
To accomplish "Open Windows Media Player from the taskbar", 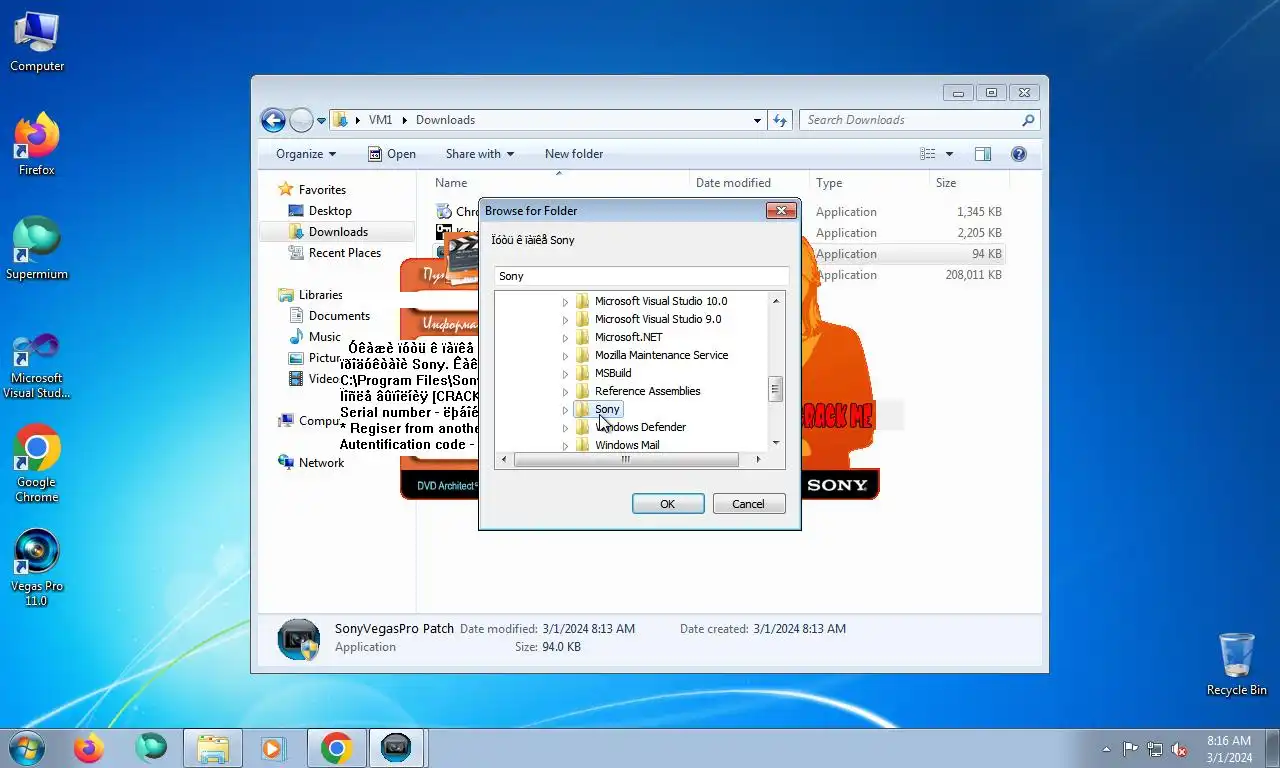I will pos(271,748).
